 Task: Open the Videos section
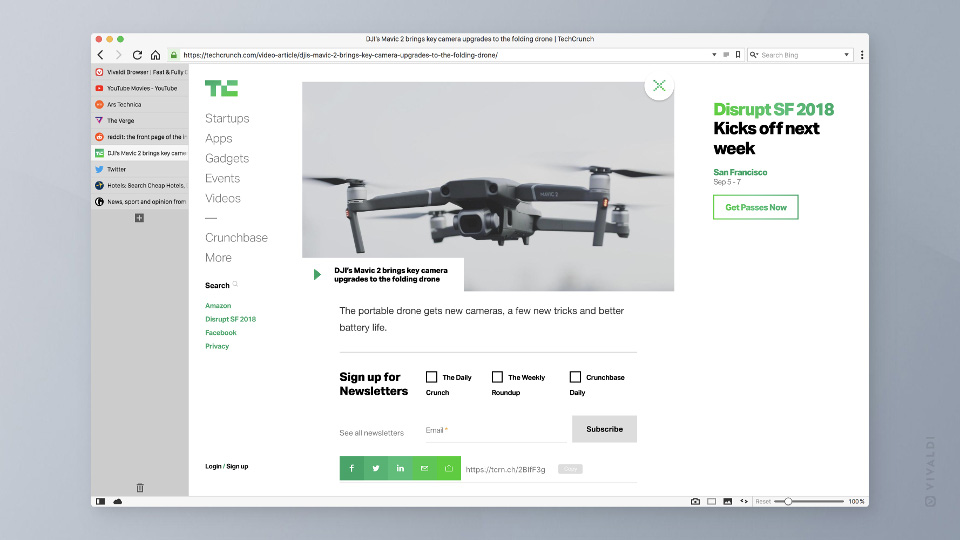[x=223, y=198]
